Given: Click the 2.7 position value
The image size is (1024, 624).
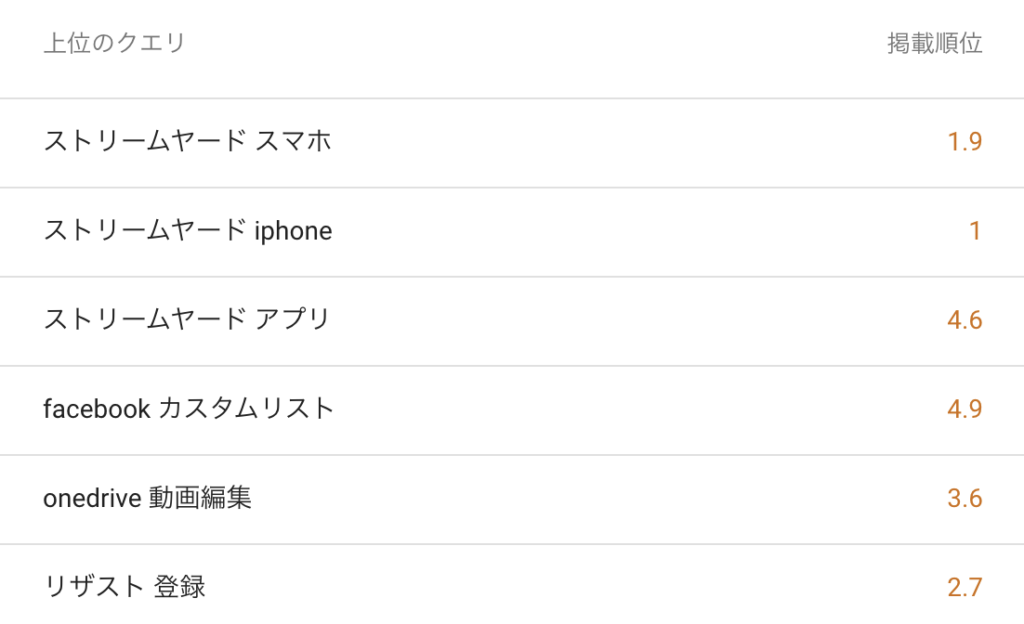Looking at the screenshot, I should pyautogui.click(x=965, y=587).
